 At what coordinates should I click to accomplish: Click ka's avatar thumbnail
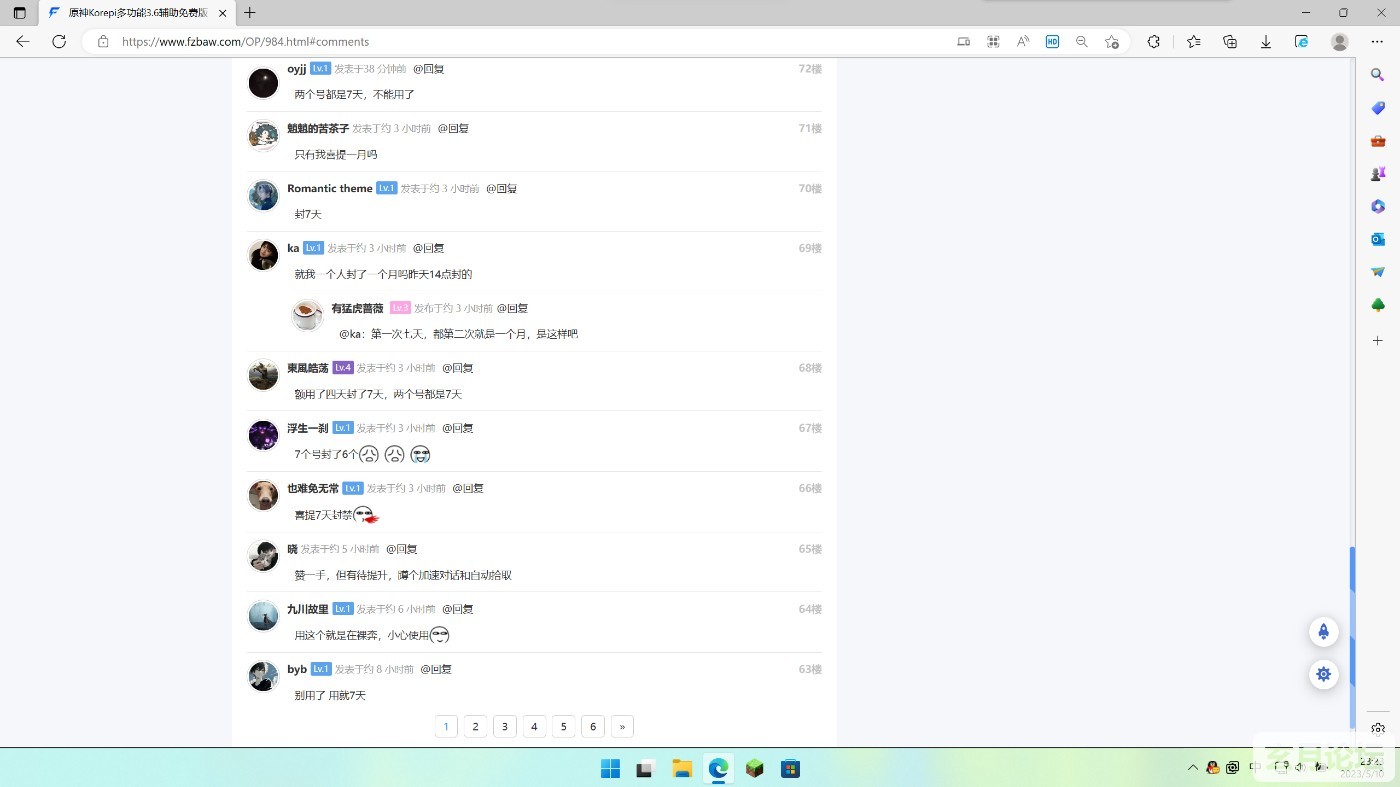click(263, 255)
